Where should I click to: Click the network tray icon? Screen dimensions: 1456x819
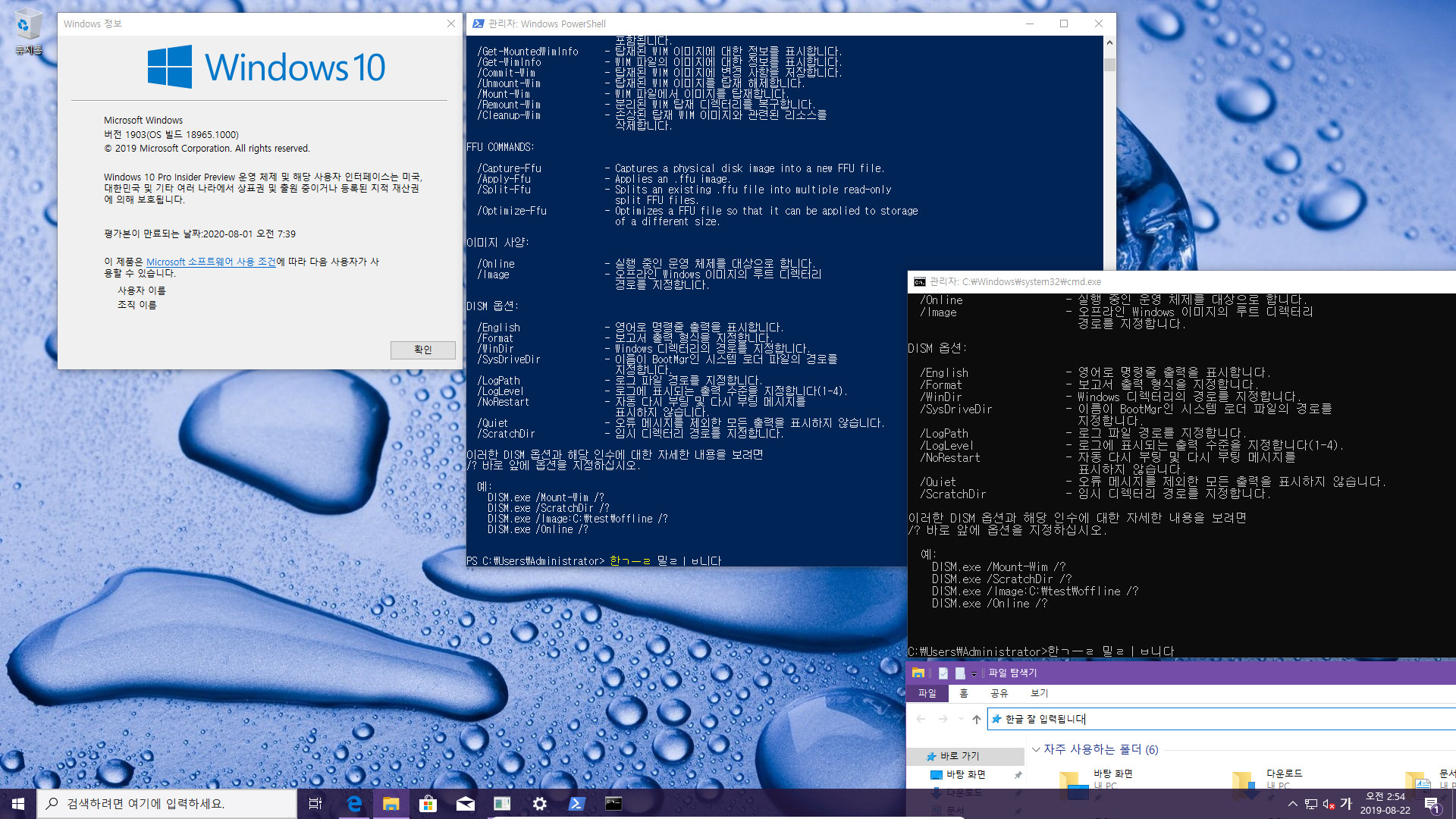[1311, 804]
